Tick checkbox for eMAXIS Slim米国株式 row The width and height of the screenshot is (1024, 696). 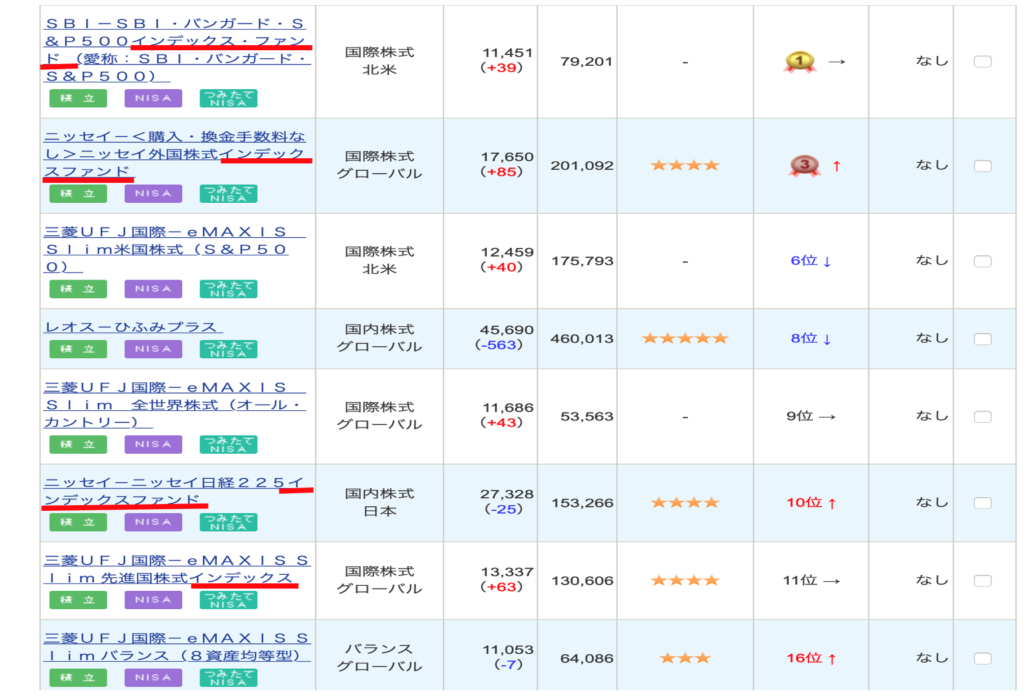tap(982, 261)
